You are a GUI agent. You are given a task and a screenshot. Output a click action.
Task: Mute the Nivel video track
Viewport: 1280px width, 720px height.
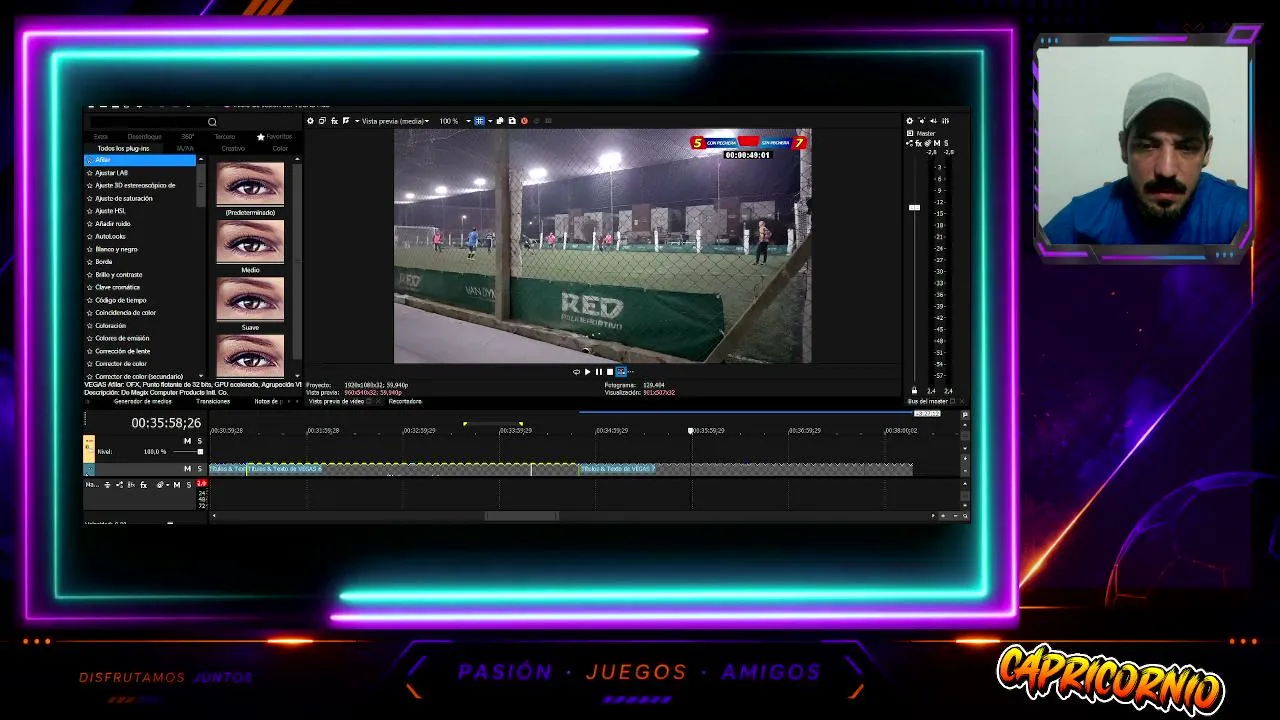pos(187,441)
